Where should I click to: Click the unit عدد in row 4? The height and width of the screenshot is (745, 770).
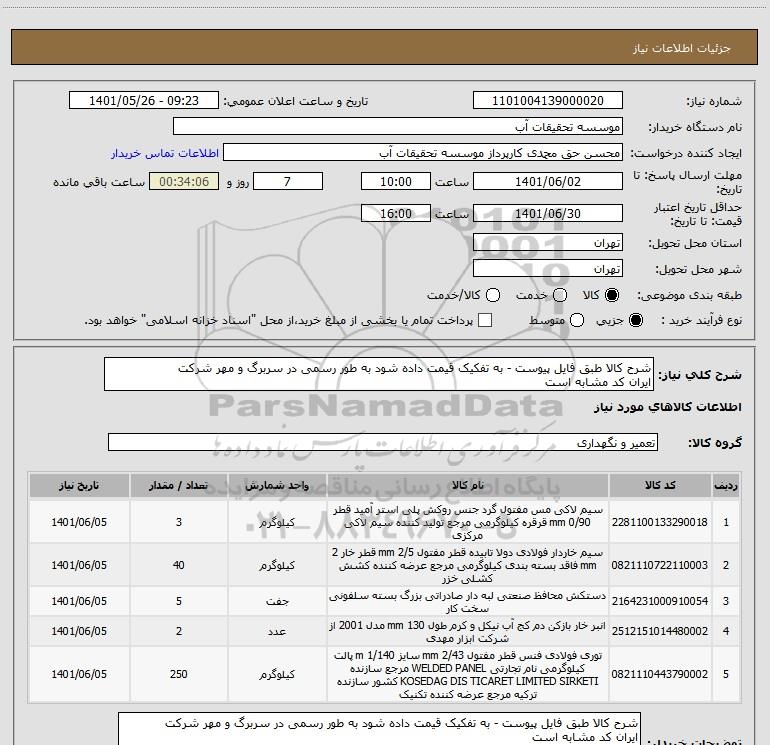click(x=277, y=631)
